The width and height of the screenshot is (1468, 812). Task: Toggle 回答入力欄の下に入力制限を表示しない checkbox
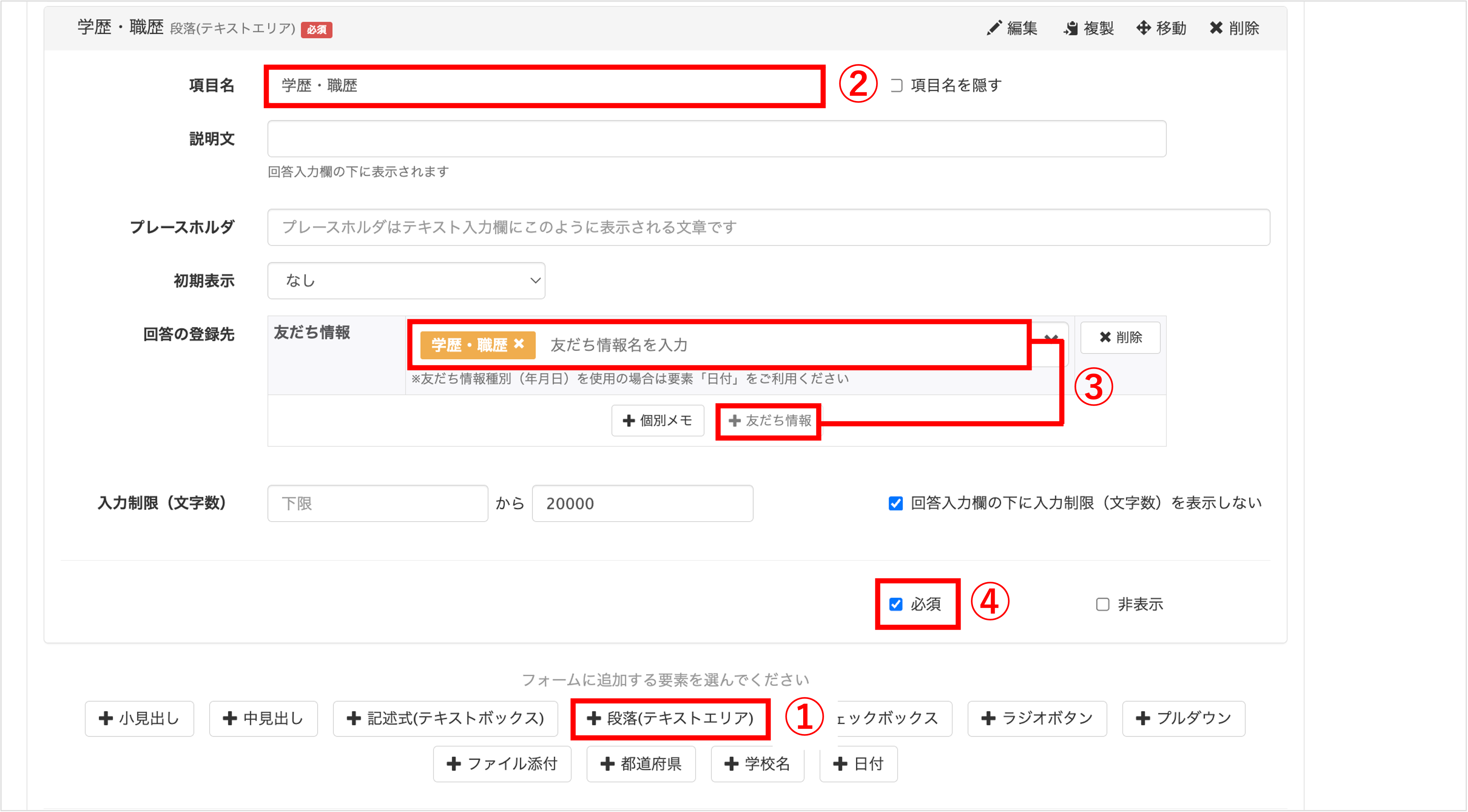tap(896, 503)
